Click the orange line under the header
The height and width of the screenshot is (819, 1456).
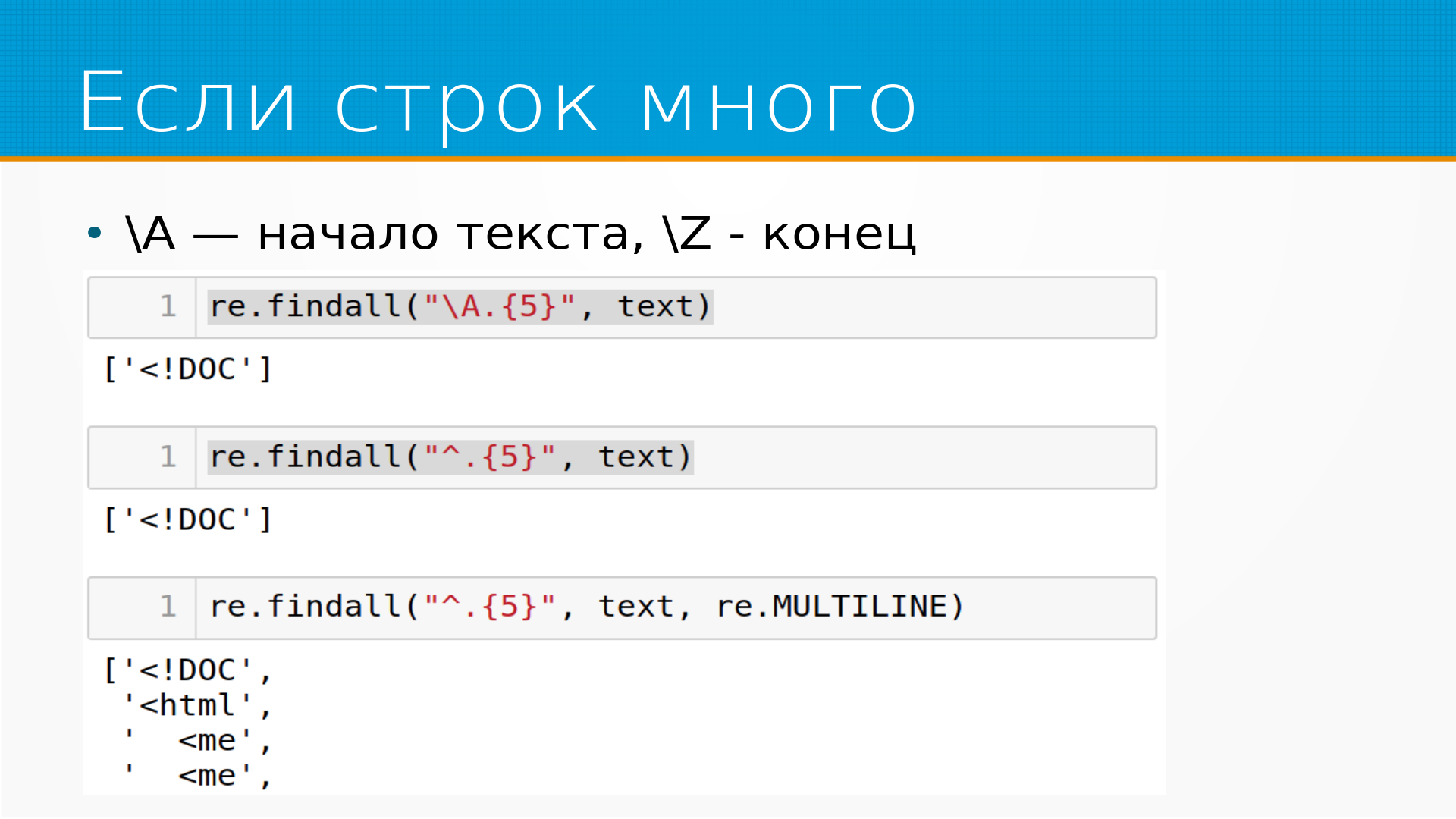(x=728, y=158)
